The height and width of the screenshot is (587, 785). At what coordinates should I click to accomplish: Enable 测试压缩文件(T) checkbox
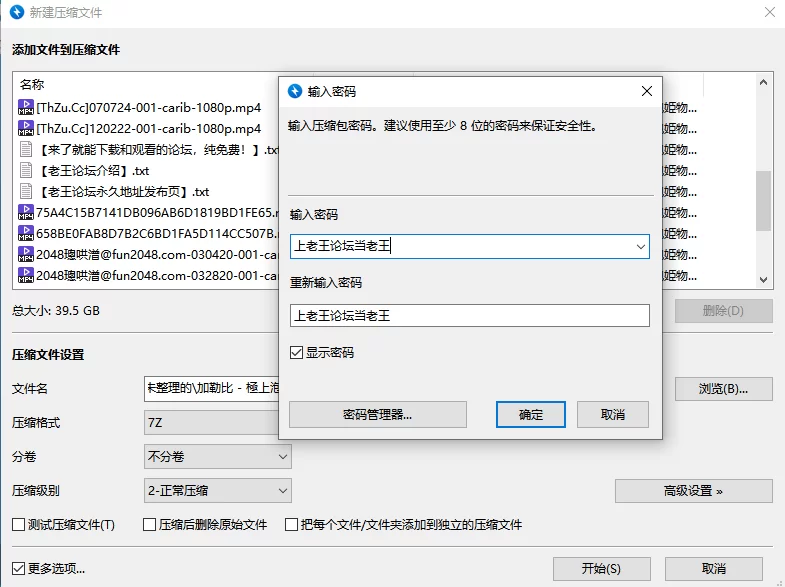pos(19,524)
